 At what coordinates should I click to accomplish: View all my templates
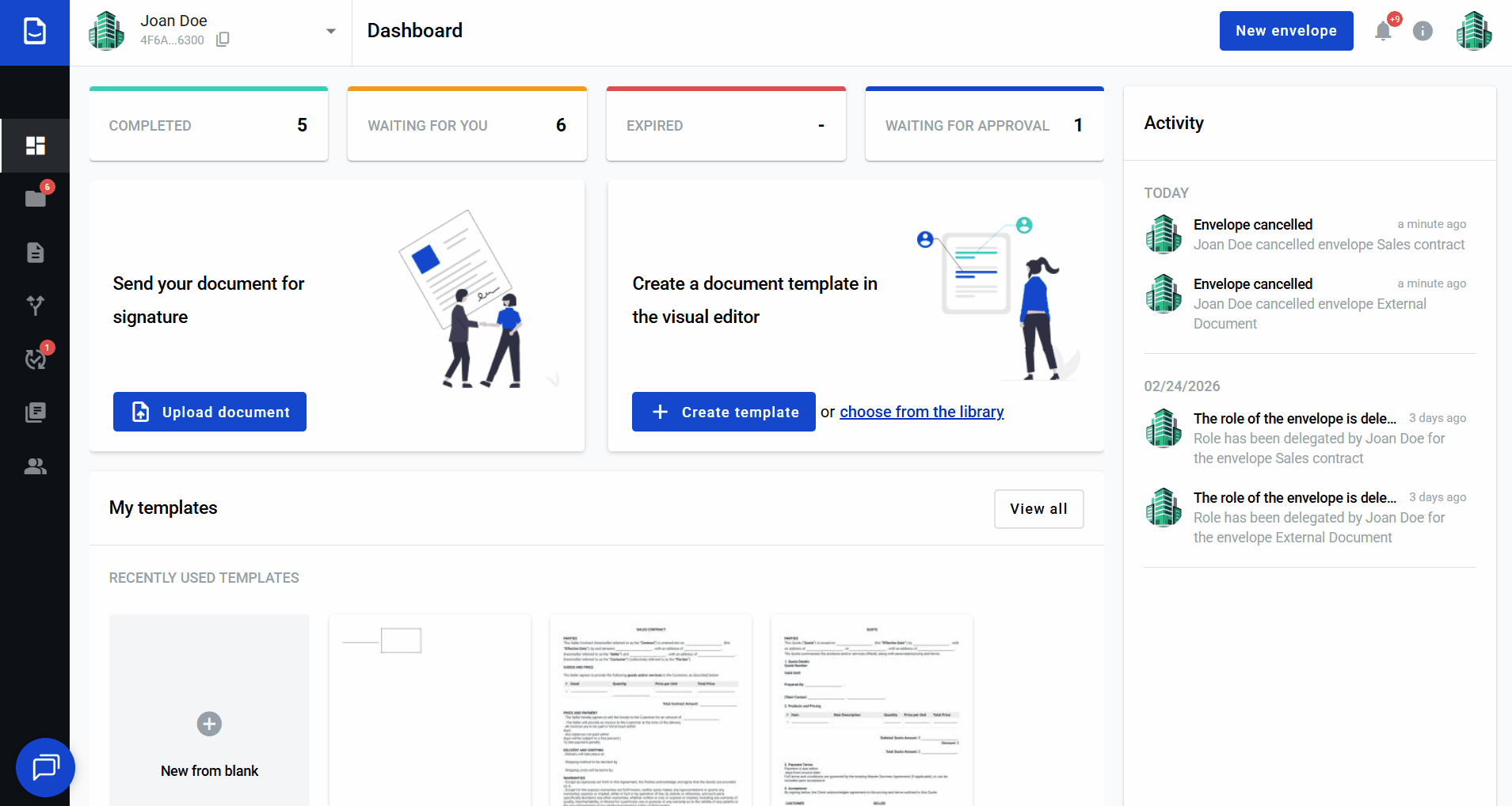click(x=1038, y=509)
